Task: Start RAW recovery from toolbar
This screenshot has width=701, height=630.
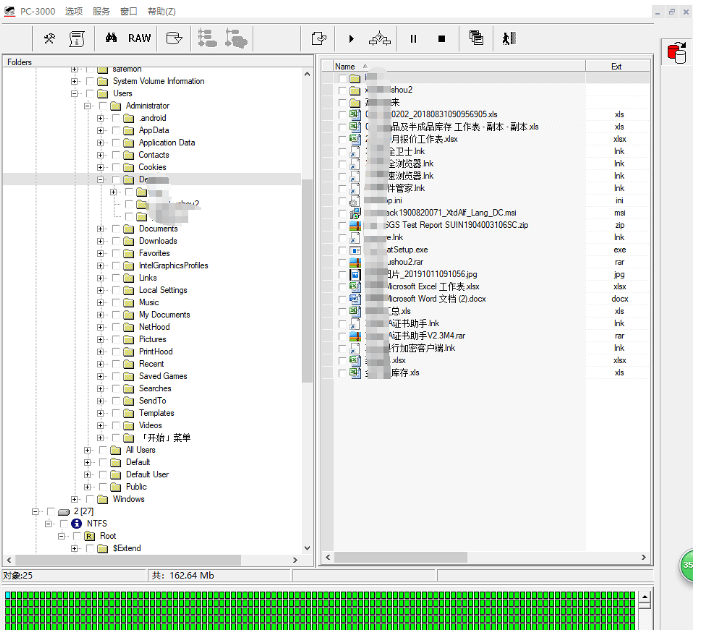Action: point(139,38)
